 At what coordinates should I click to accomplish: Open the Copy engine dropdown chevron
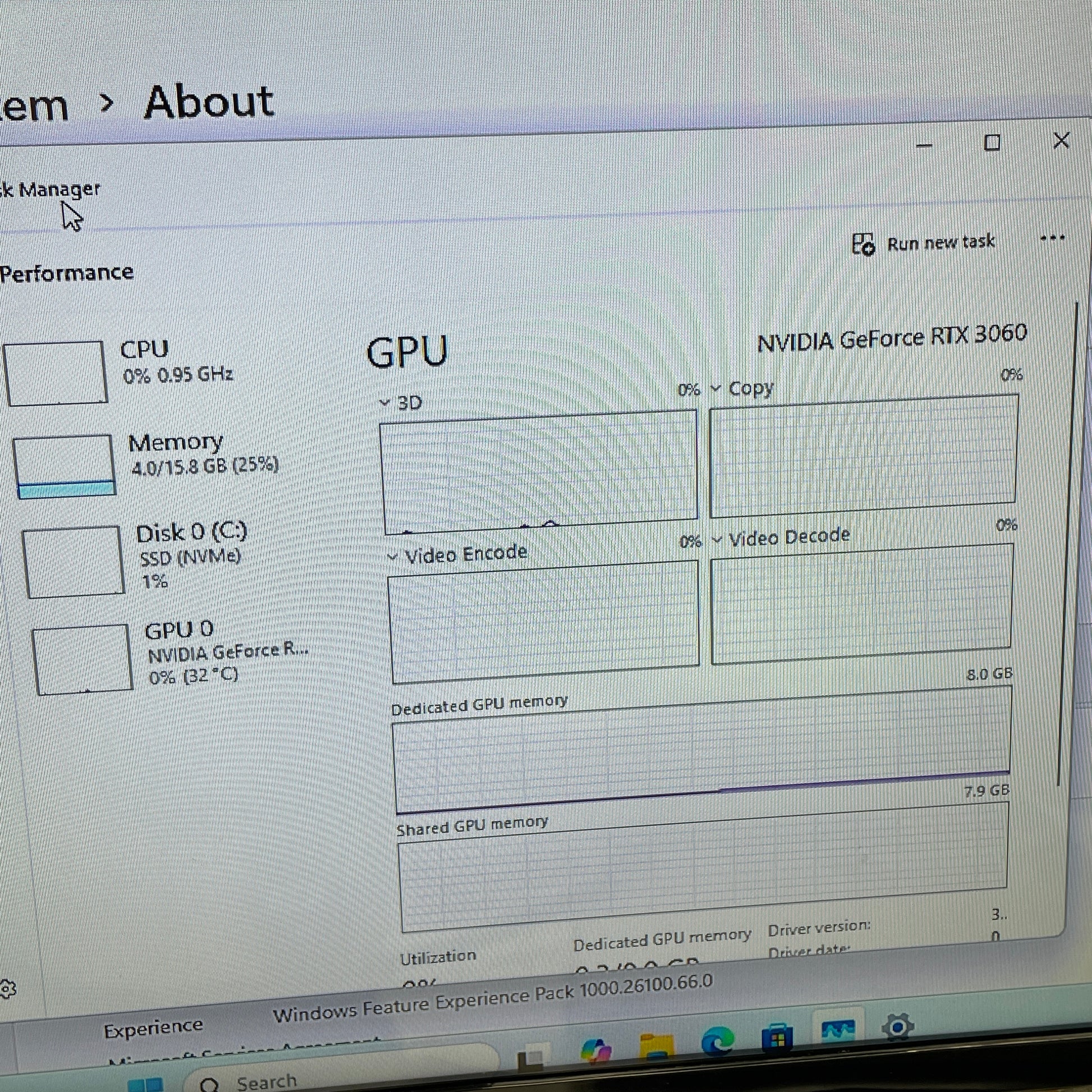715,388
